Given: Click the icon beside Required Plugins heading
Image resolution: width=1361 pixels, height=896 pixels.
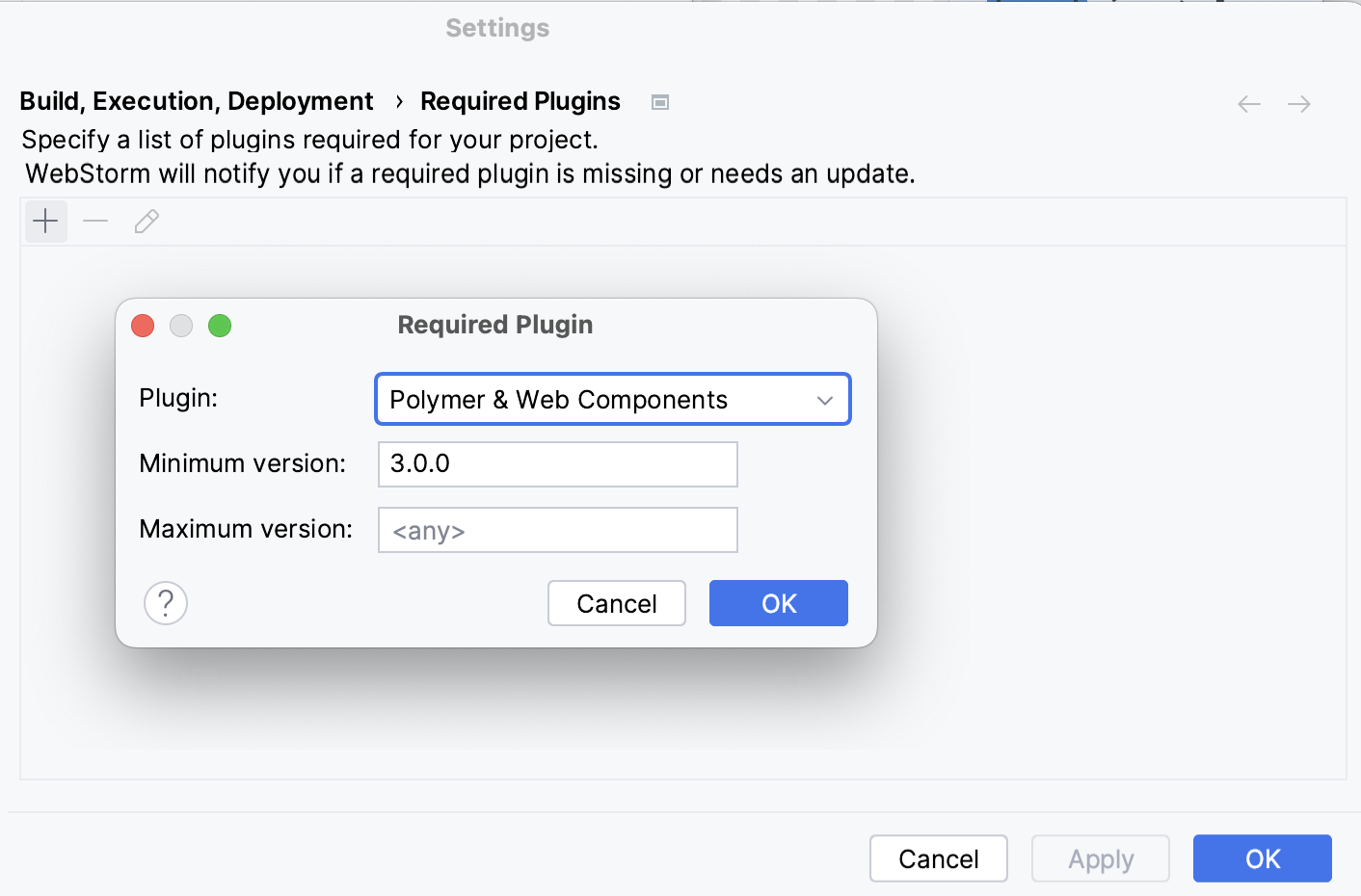Looking at the screenshot, I should [x=660, y=102].
